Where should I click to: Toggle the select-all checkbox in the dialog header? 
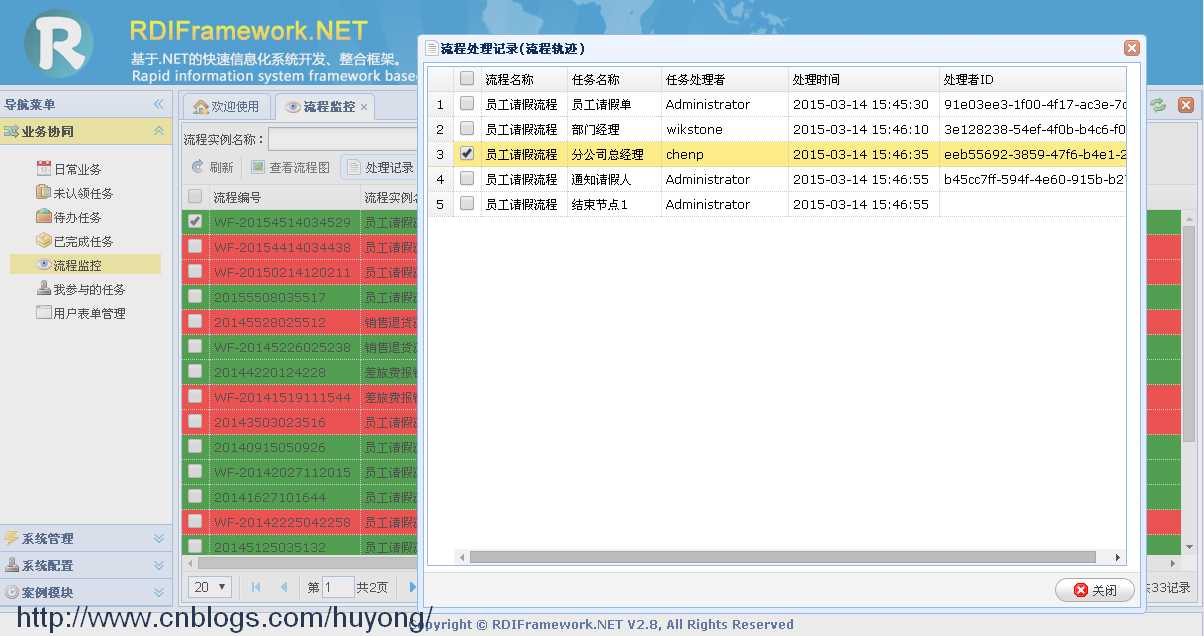click(467, 78)
